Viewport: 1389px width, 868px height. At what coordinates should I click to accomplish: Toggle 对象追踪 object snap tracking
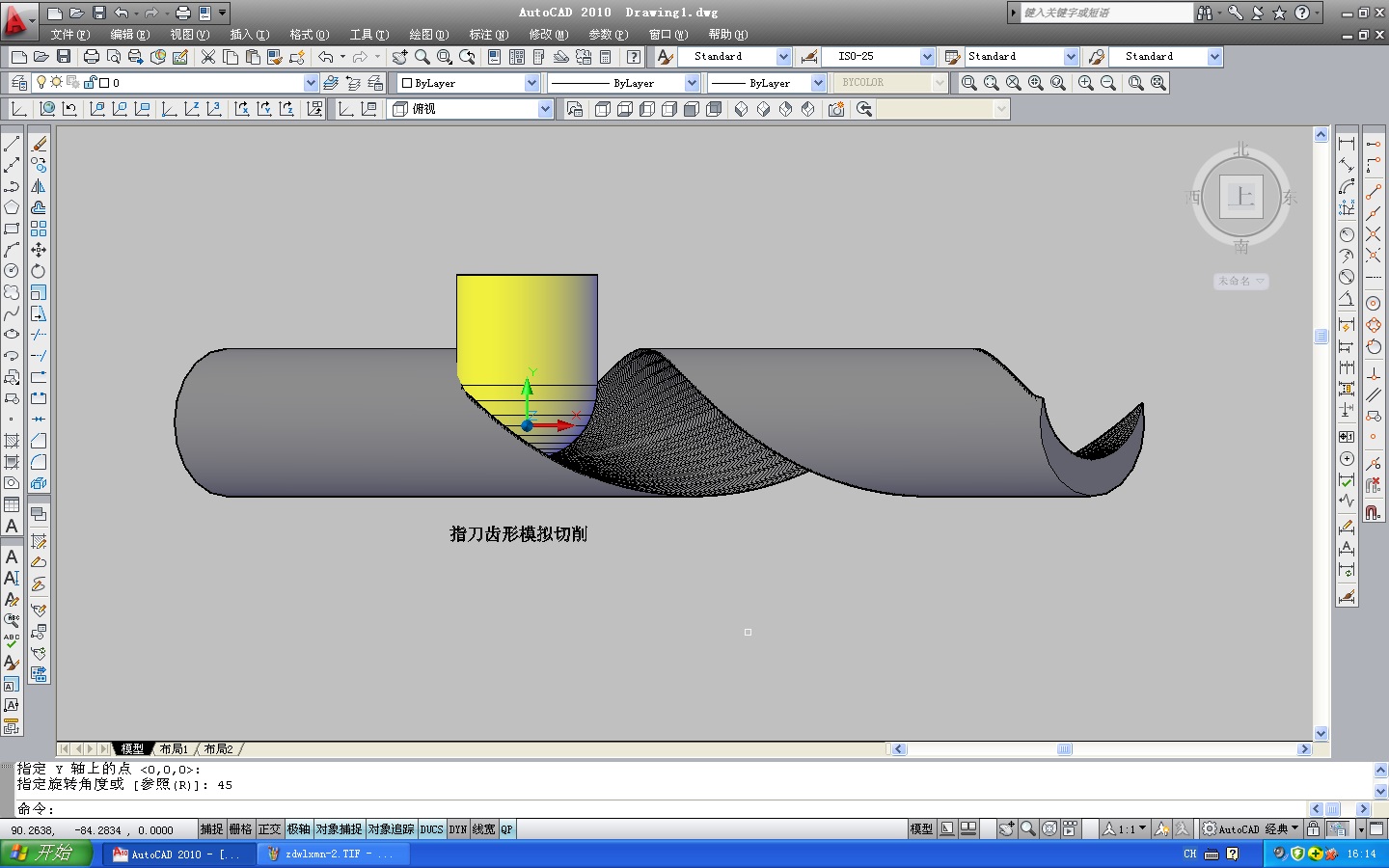pyautogui.click(x=391, y=829)
